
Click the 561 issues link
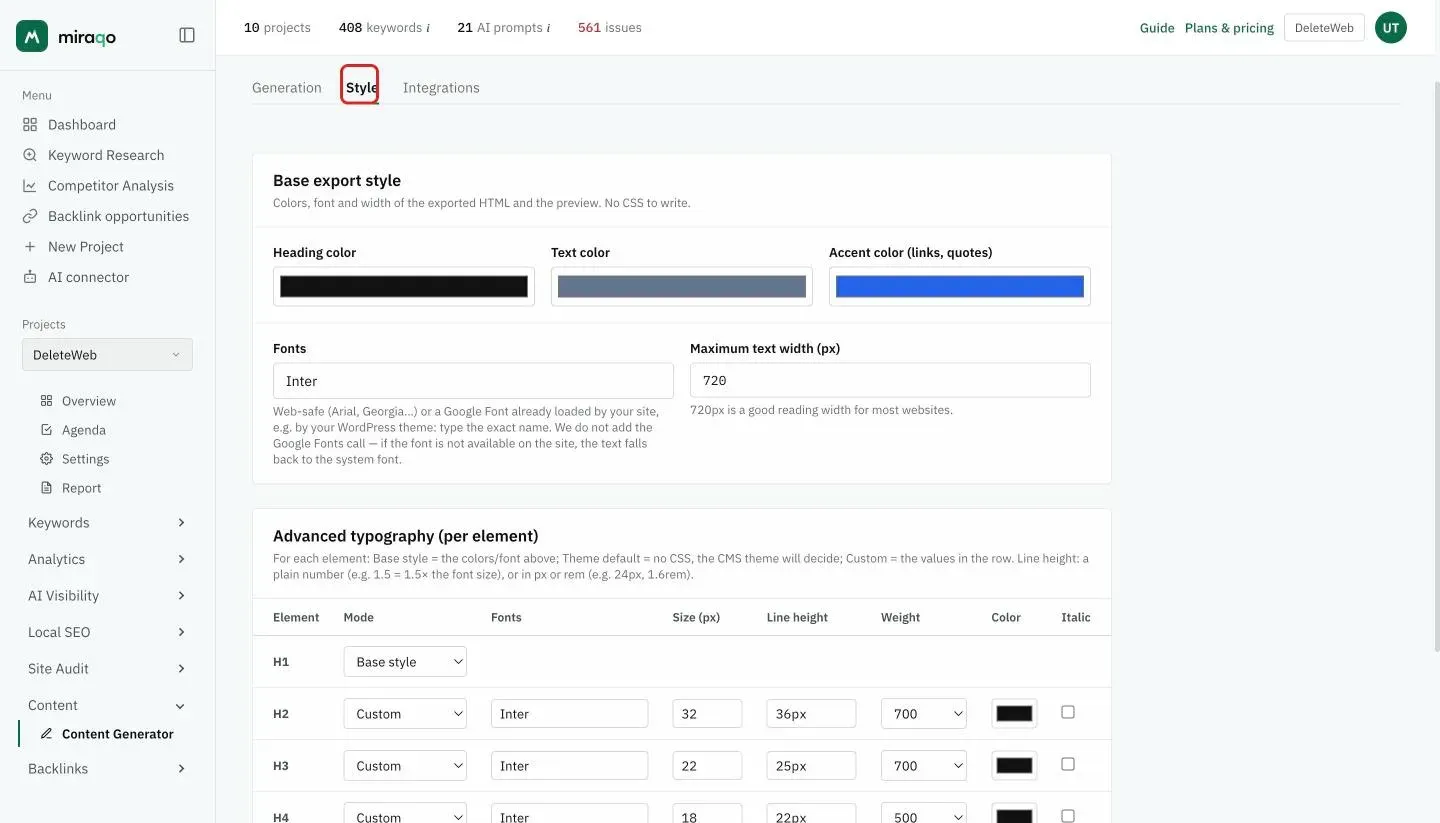coord(610,28)
